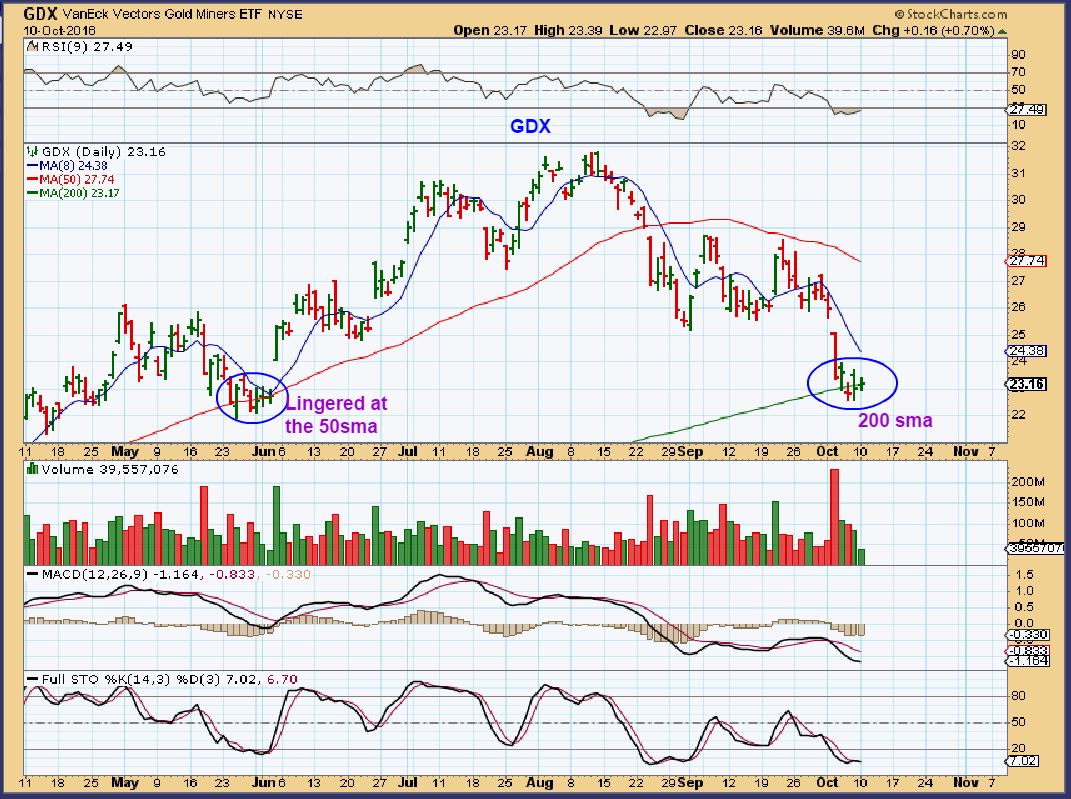Click 'Nov' on the bottom date axis

[x=965, y=783]
